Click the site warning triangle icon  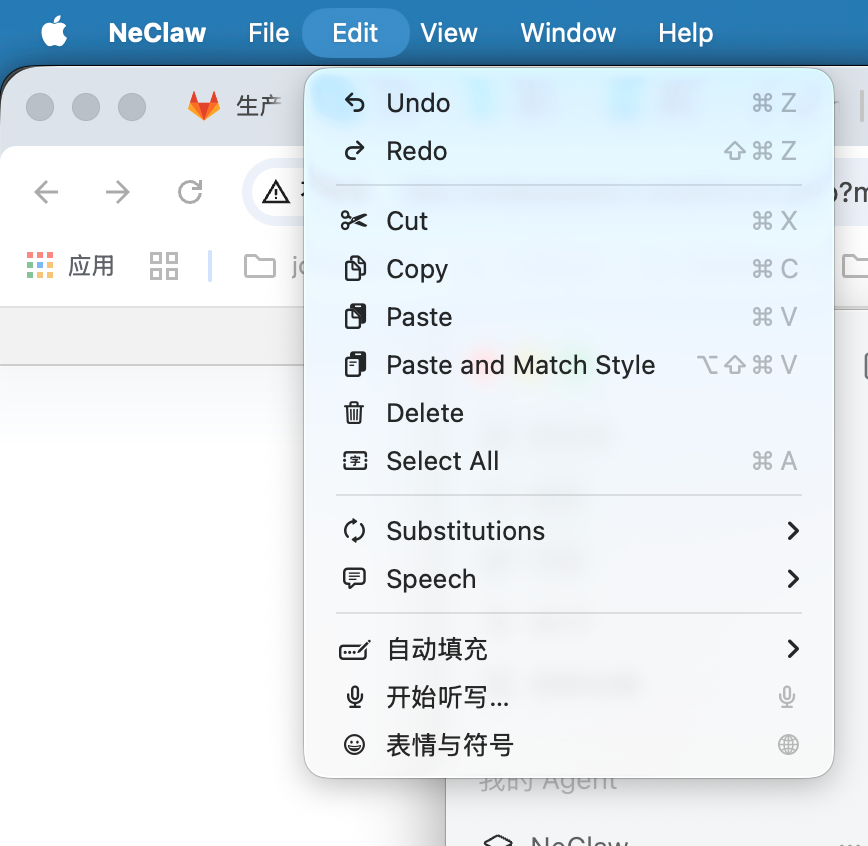276,193
